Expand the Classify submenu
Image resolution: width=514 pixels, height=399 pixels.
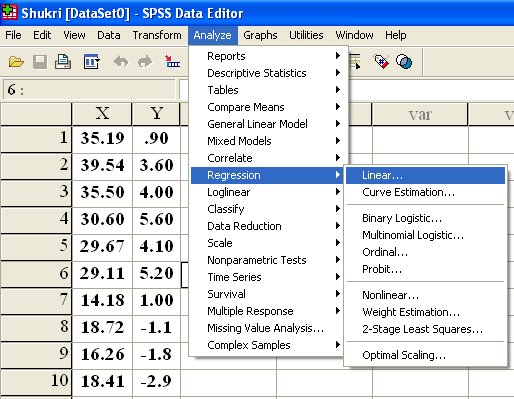click(x=267, y=209)
